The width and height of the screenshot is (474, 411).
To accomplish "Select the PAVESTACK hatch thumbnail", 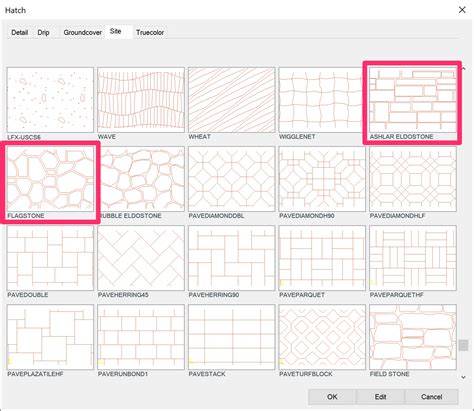I will click(232, 337).
